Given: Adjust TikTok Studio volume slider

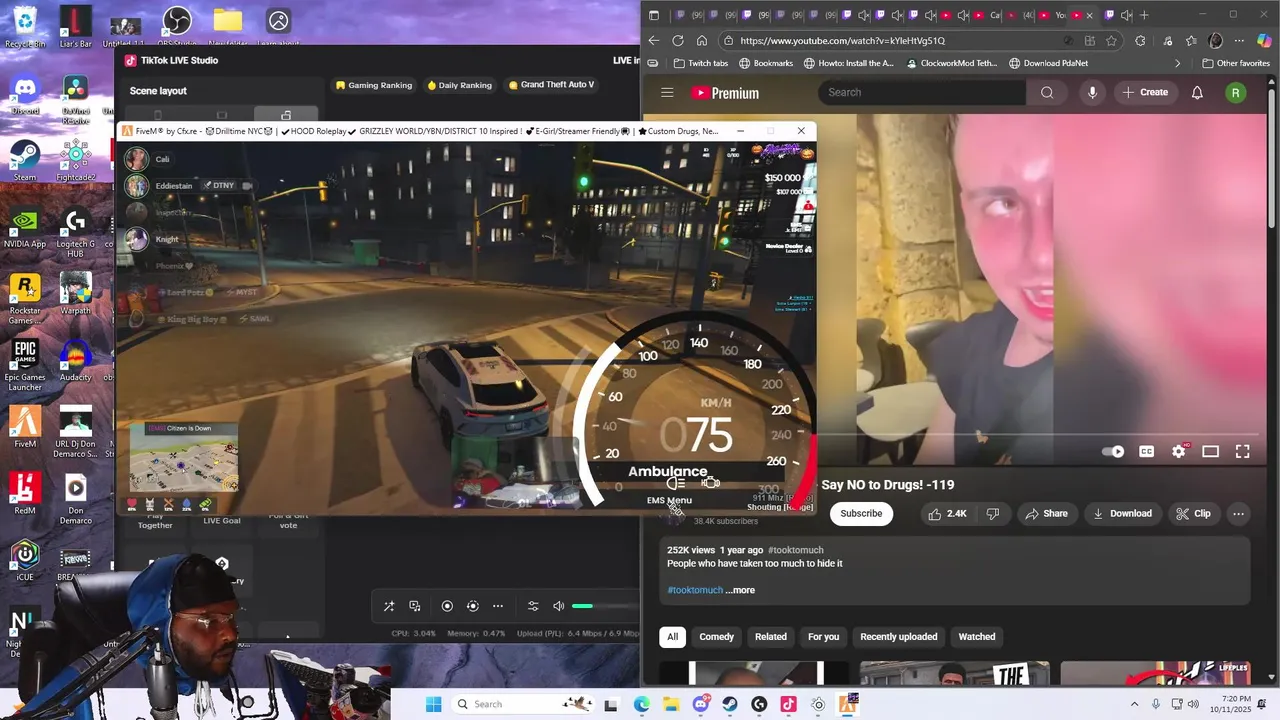Looking at the screenshot, I should (605, 606).
